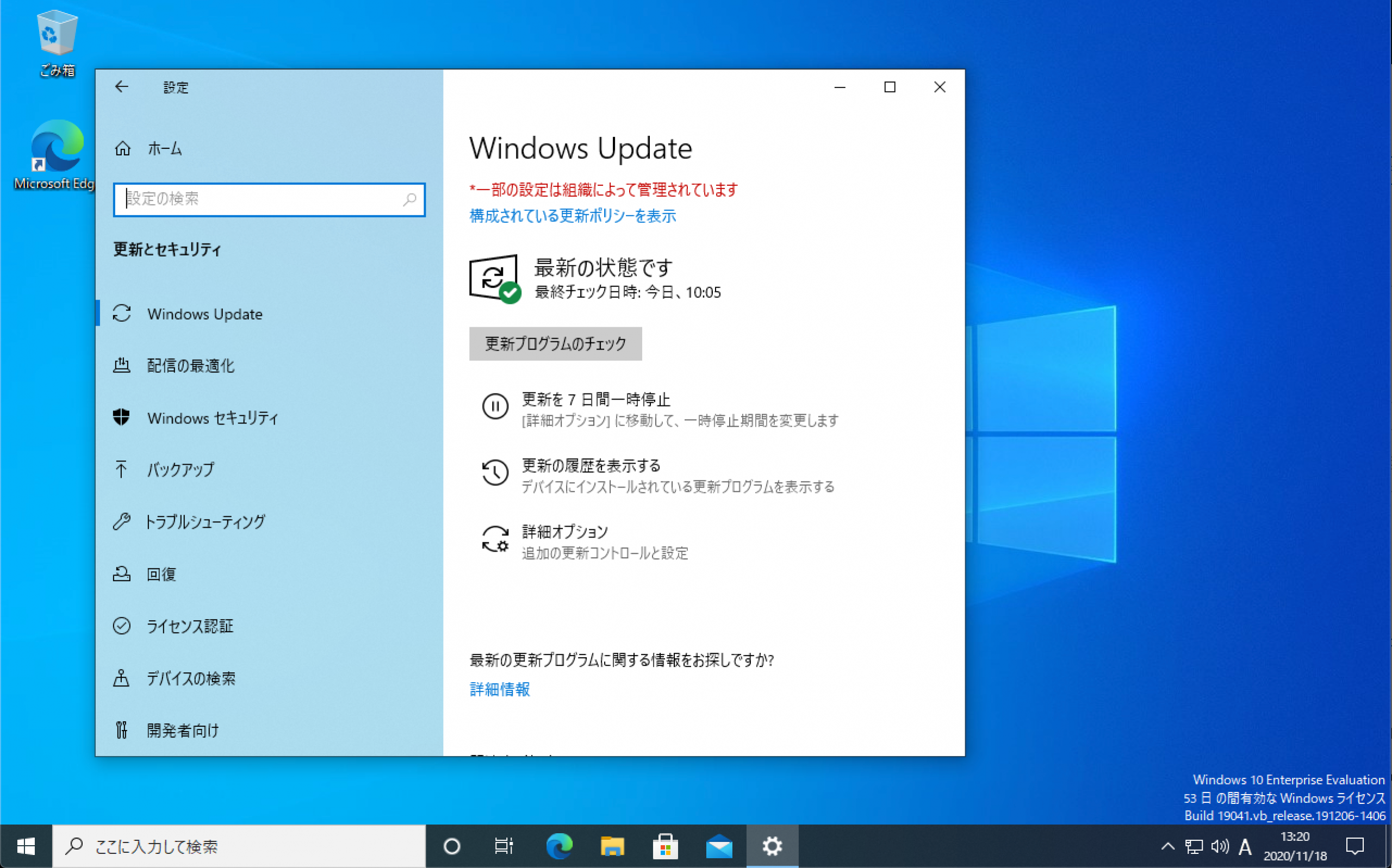Open the Windows セキュリティ shield icon
Screen dimensions: 1392x868
click(122, 417)
